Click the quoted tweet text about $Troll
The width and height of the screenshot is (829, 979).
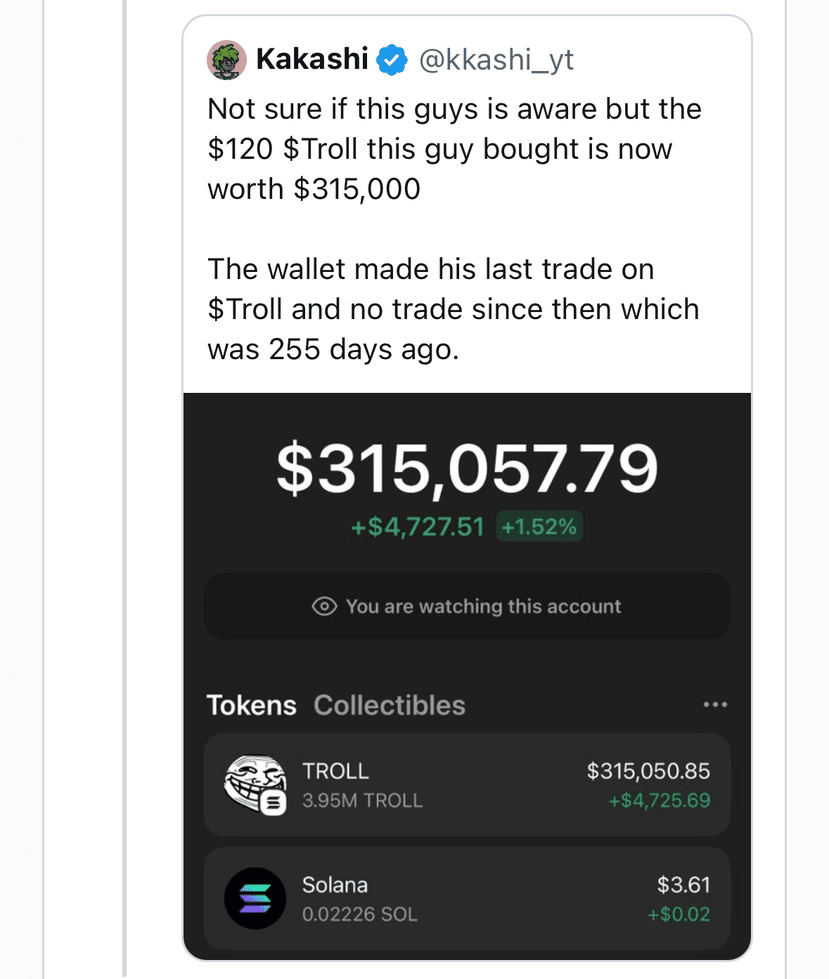(x=454, y=229)
